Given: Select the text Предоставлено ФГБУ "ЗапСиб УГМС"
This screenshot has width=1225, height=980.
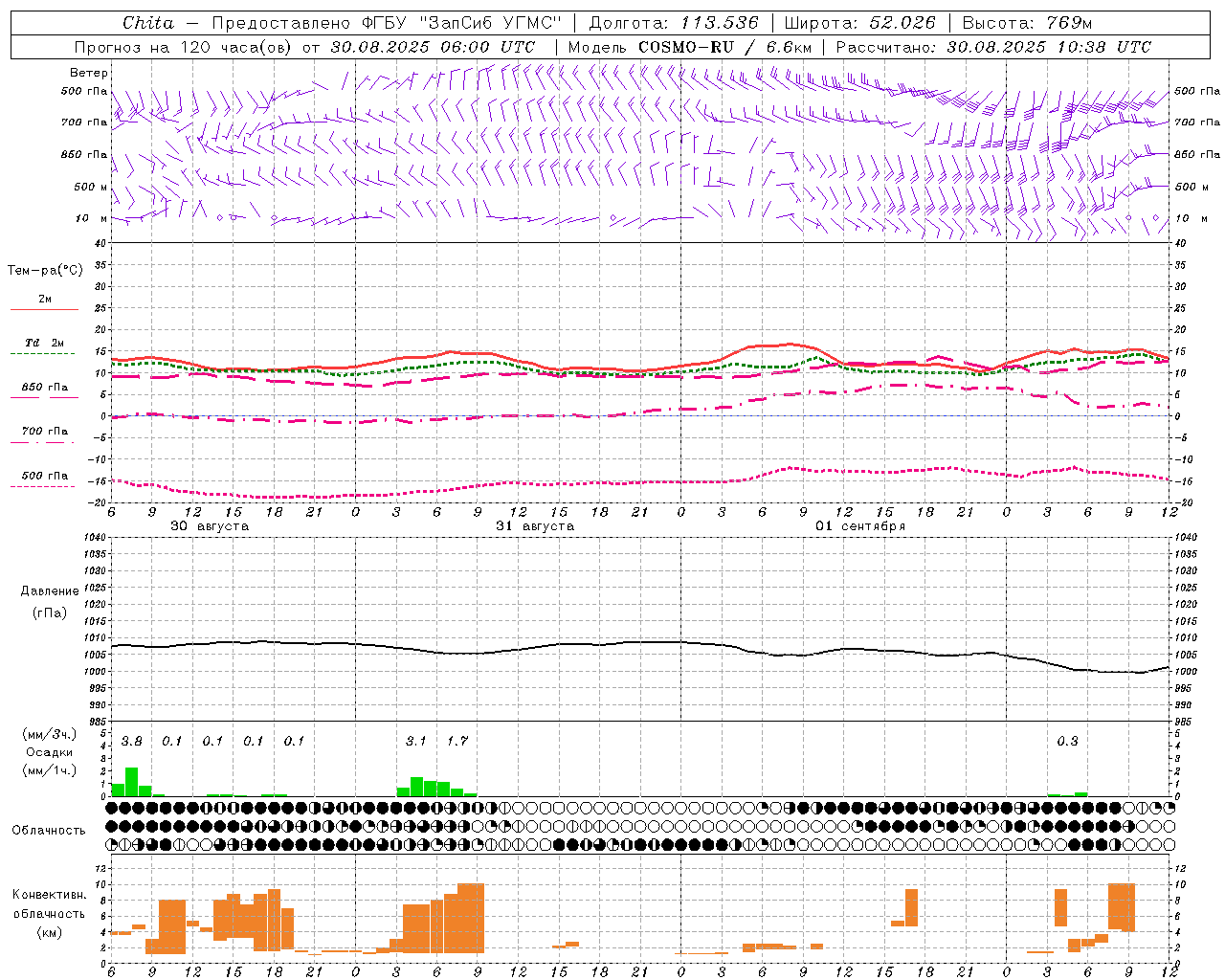Looking at the screenshot, I should tap(387, 23).
